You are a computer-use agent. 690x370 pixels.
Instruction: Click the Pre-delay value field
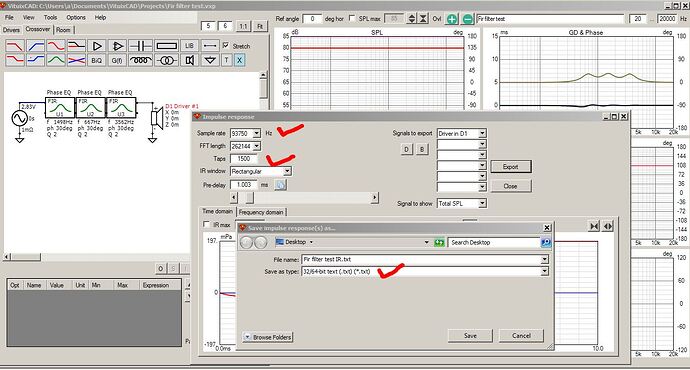(x=244, y=185)
